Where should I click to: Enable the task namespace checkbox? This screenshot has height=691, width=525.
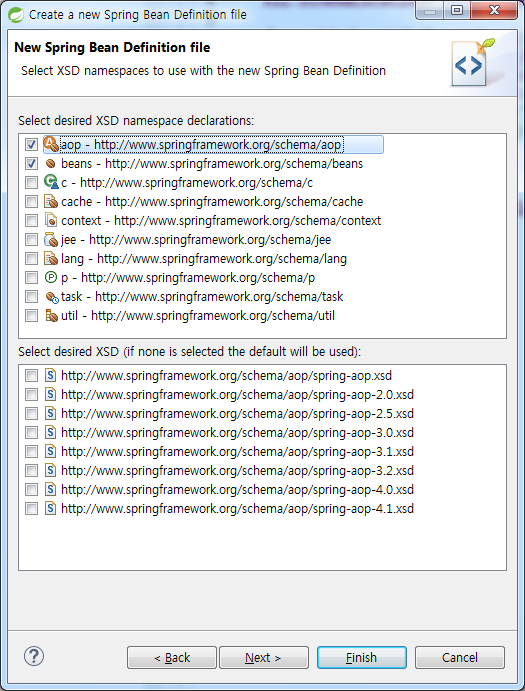click(31, 296)
